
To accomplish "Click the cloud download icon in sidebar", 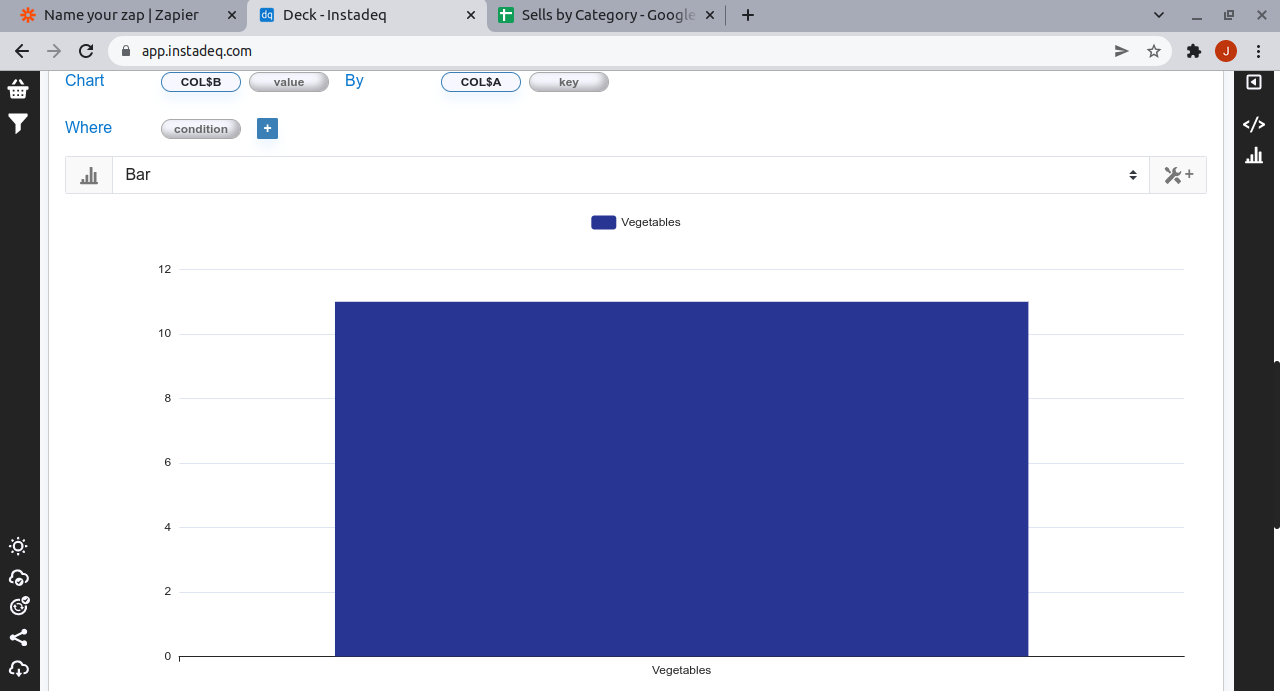I will tap(18, 668).
